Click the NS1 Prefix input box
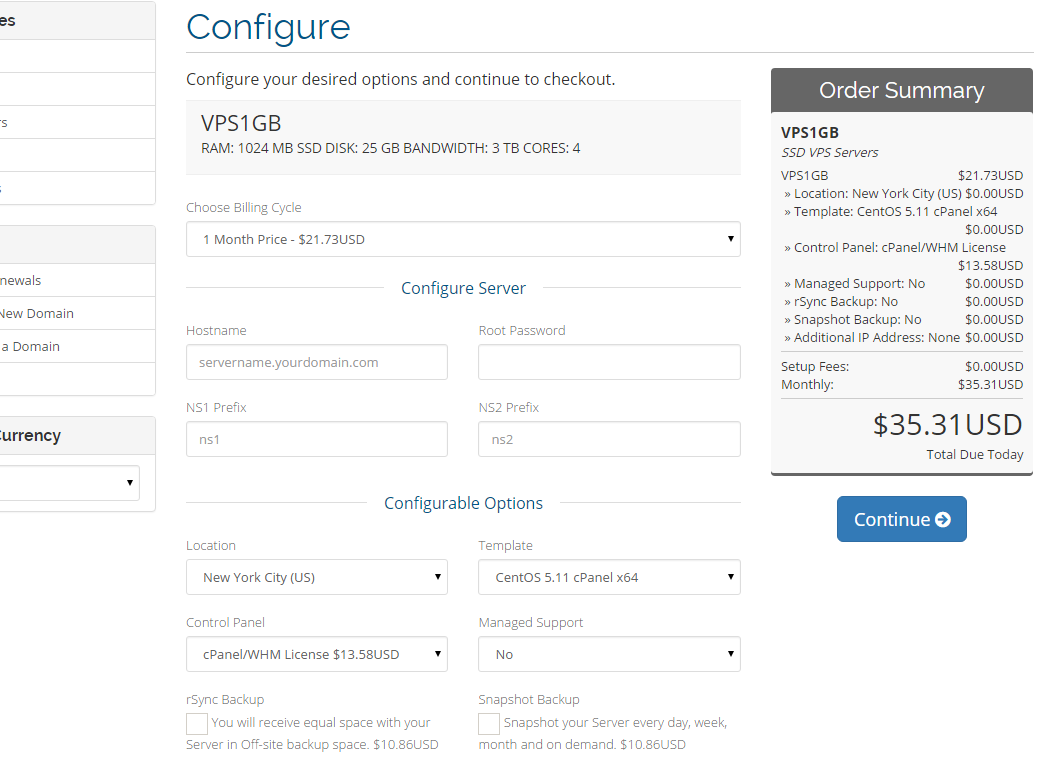Image resolution: width=1047 pixels, height=769 pixels. point(316,439)
